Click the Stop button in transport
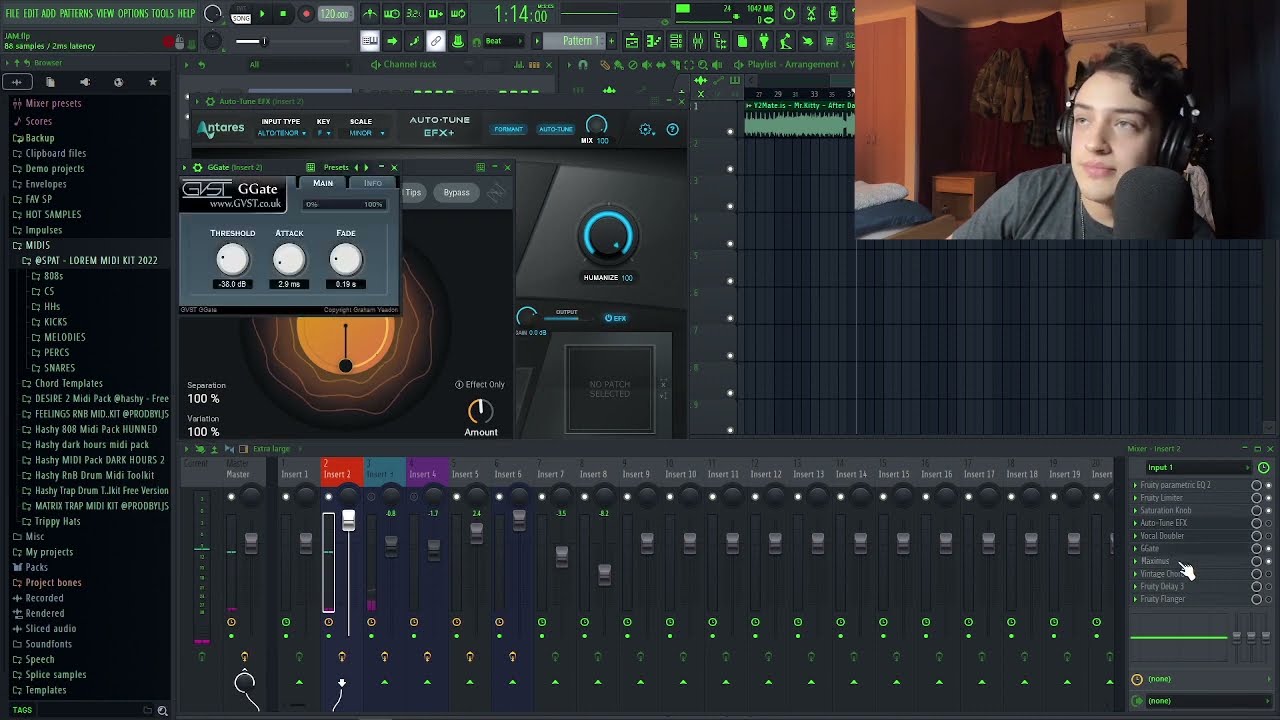 click(x=283, y=14)
